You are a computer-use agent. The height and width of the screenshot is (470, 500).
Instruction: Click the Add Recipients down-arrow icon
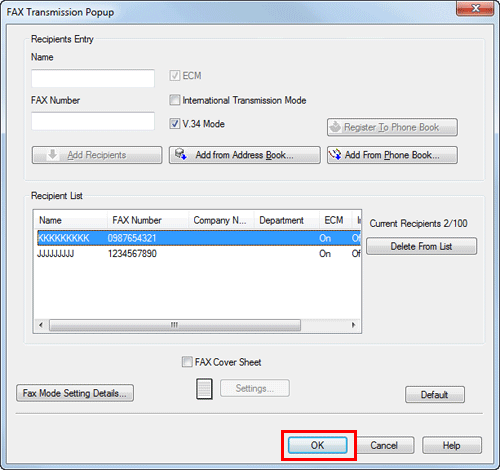[52, 155]
